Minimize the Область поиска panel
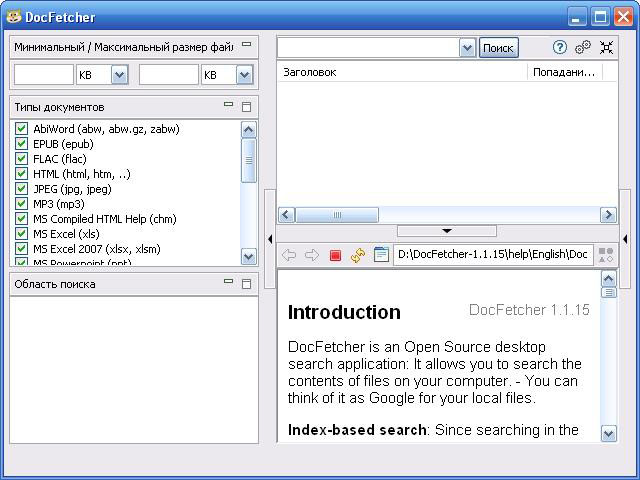The width and height of the screenshot is (640, 480). pos(229,281)
